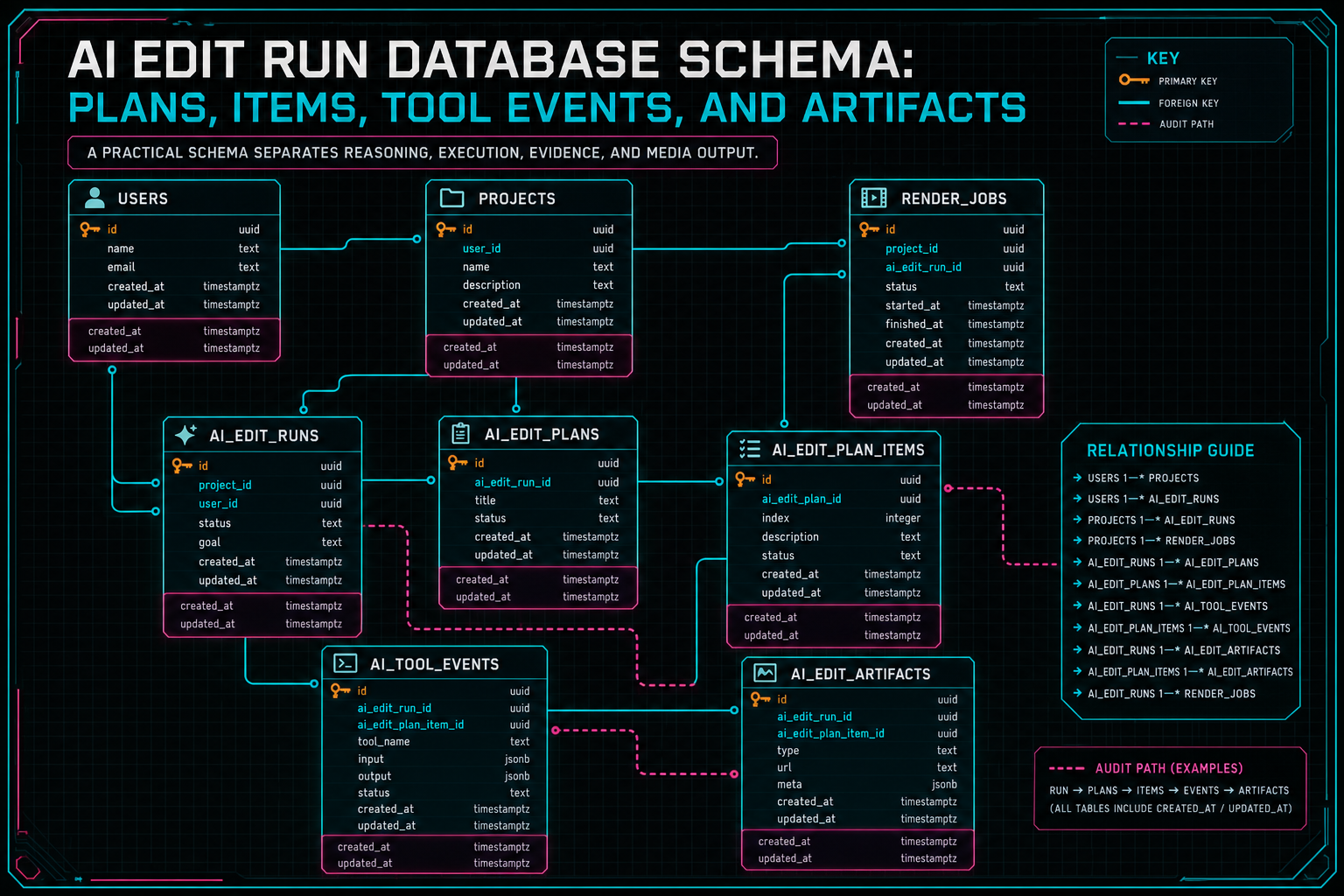
Task: Click the film strip icon beside RENDER_JOBS
Action: coord(873,198)
